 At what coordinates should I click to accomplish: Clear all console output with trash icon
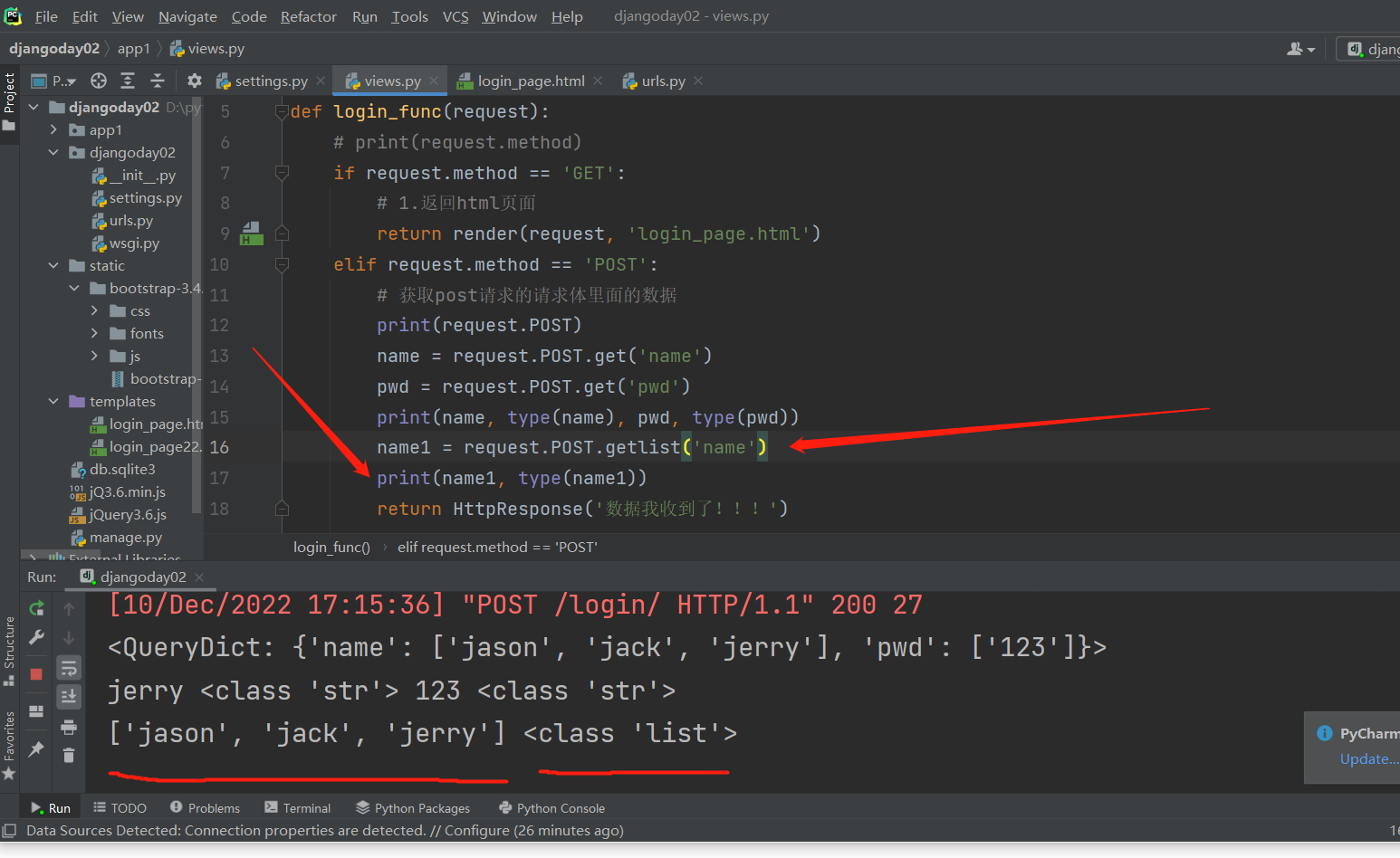tap(69, 756)
